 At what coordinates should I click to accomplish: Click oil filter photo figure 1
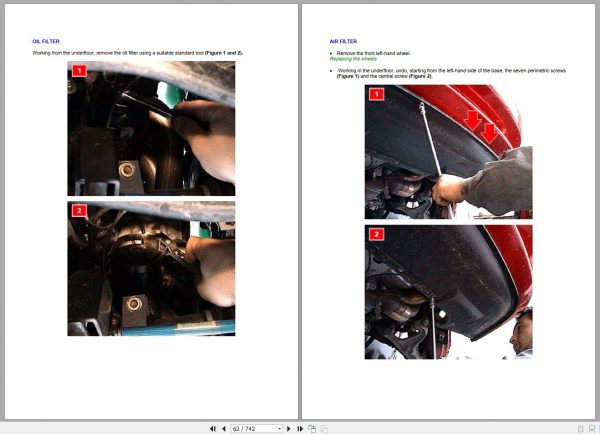151,129
